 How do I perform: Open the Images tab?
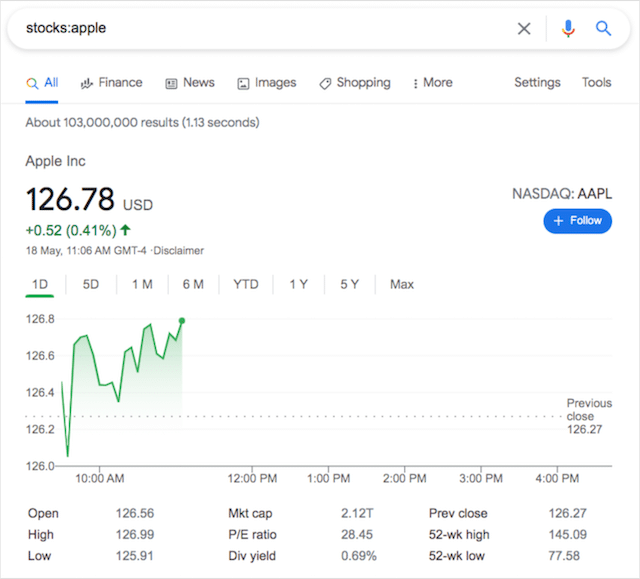click(267, 83)
